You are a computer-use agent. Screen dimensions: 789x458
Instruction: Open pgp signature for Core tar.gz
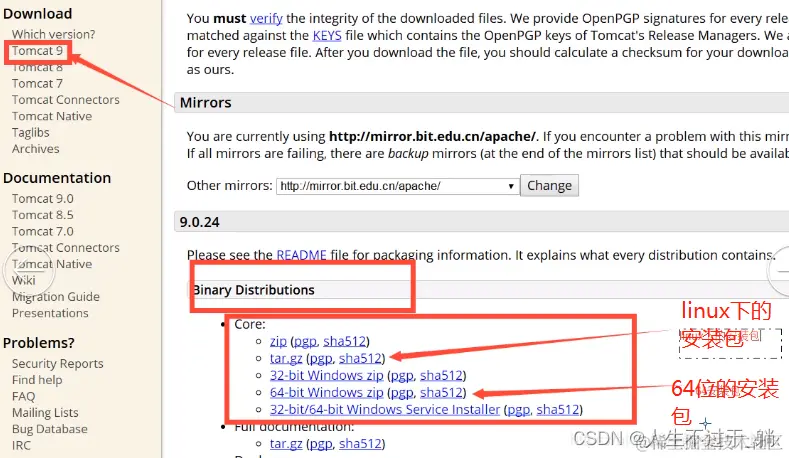pos(322,358)
